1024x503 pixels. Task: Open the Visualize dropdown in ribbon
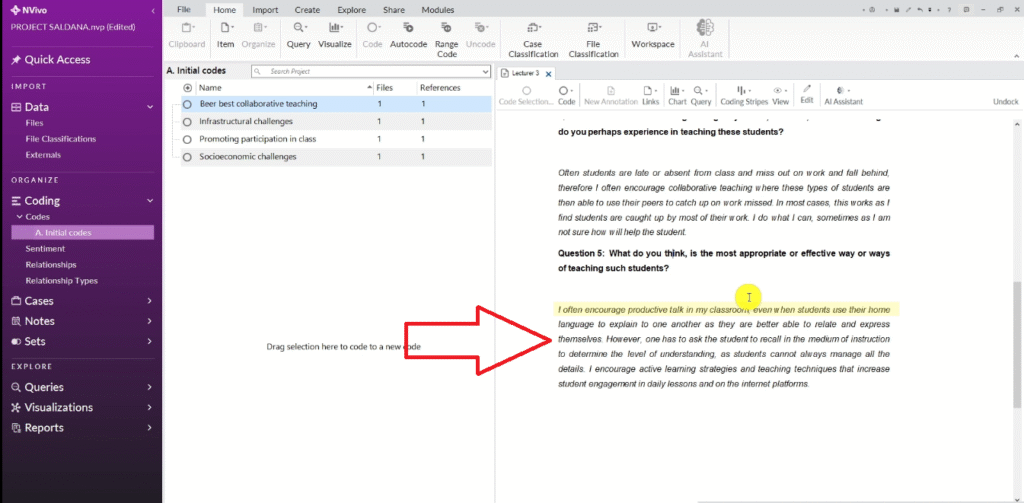click(x=335, y=35)
